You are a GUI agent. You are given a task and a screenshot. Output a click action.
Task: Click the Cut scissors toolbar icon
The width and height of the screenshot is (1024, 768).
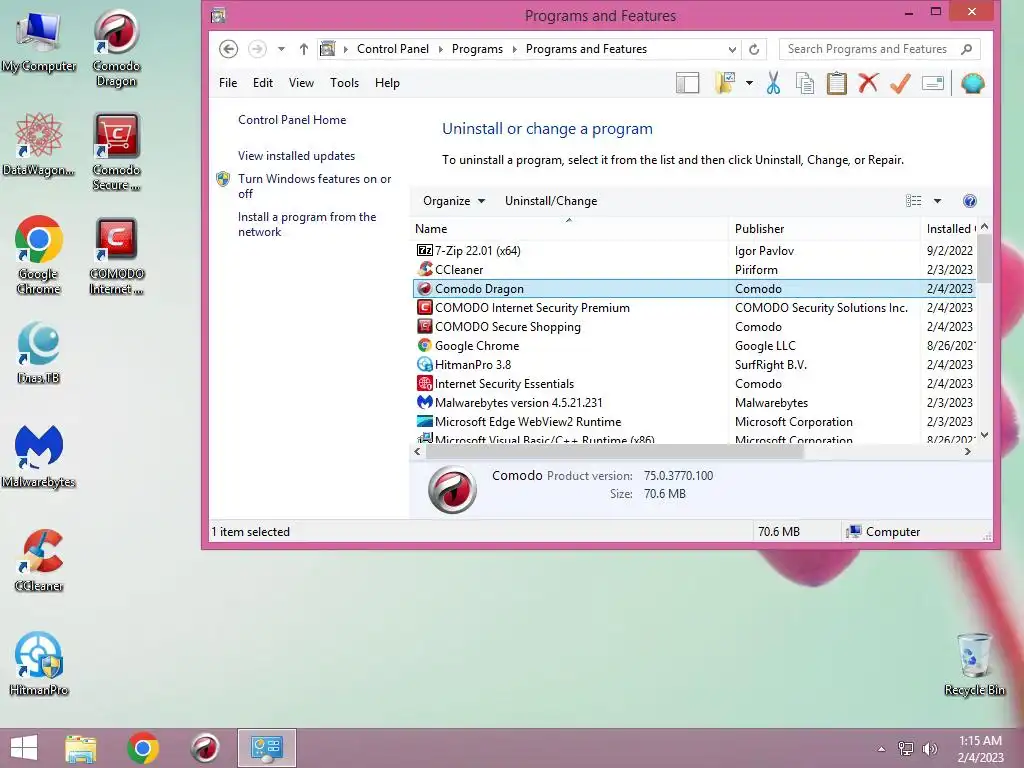[x=773, y=83]
